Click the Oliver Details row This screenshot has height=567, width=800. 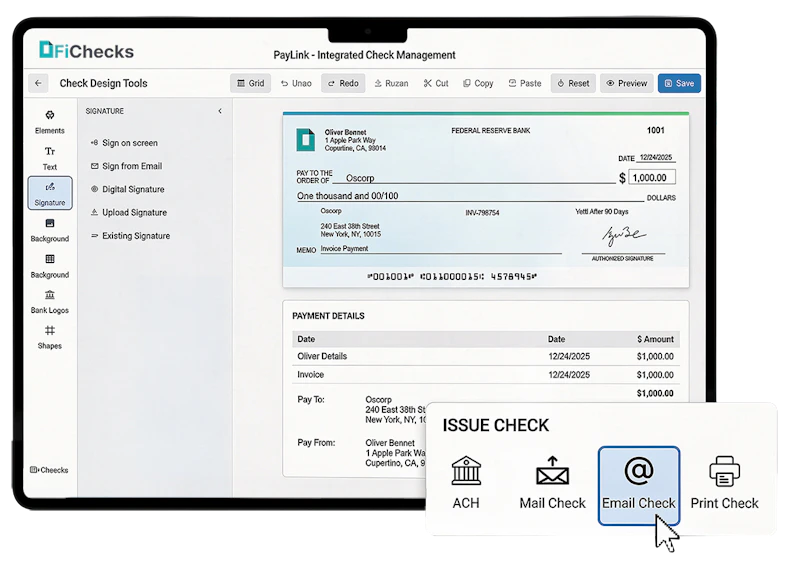tap(485, 356)
